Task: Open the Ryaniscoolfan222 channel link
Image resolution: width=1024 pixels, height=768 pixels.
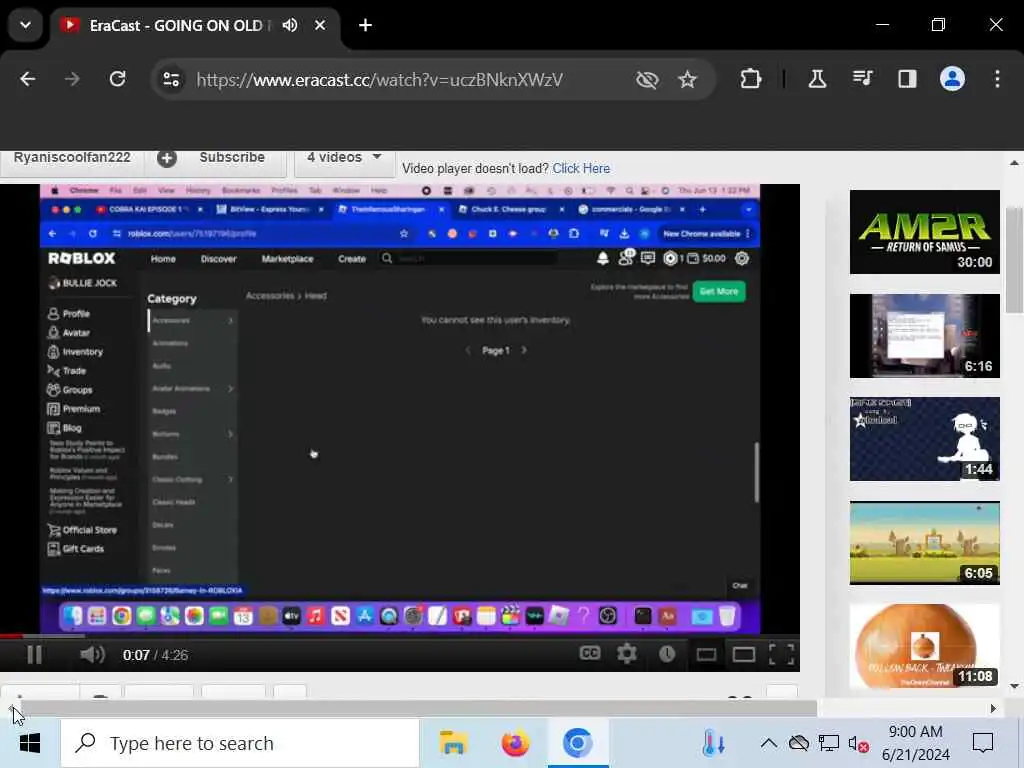Action: tap(72, 157)
